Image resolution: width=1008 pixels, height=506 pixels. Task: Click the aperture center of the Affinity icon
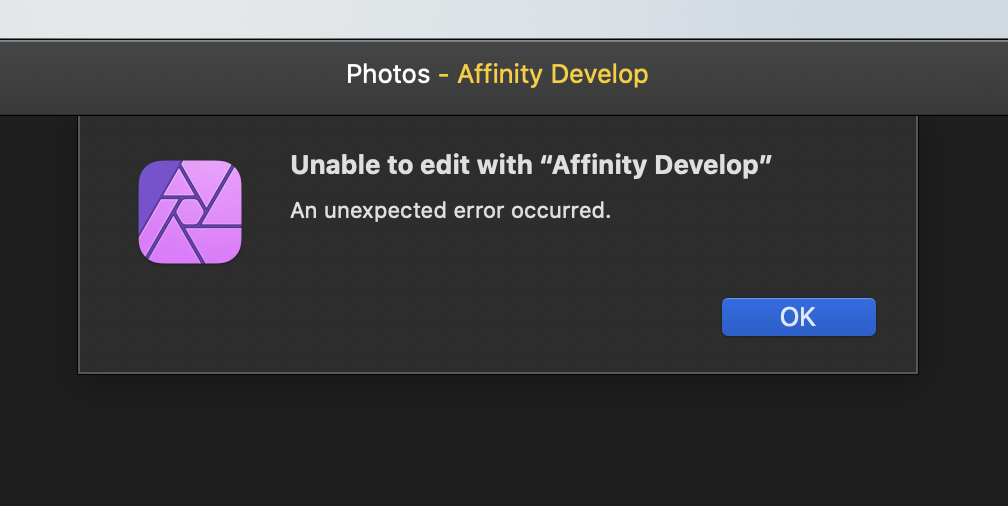(190, 212)
